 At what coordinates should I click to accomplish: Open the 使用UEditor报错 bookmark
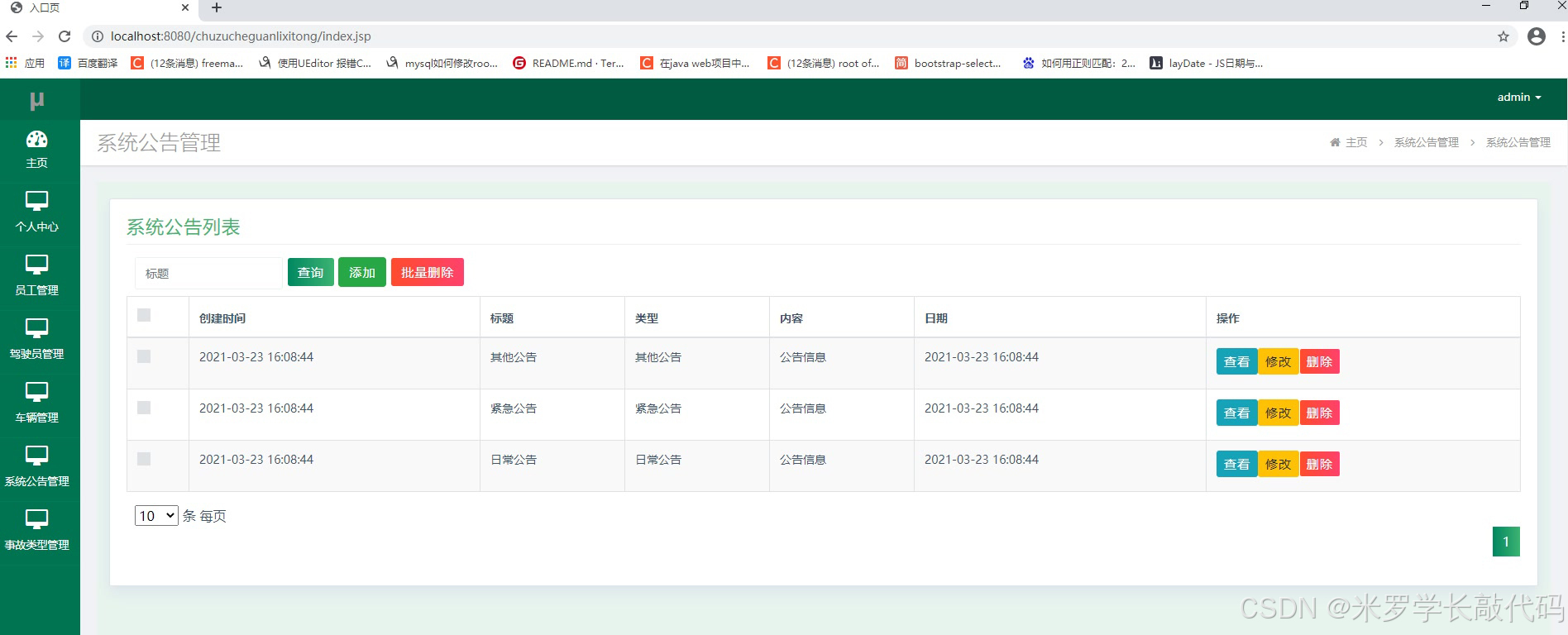click(315, 63)
